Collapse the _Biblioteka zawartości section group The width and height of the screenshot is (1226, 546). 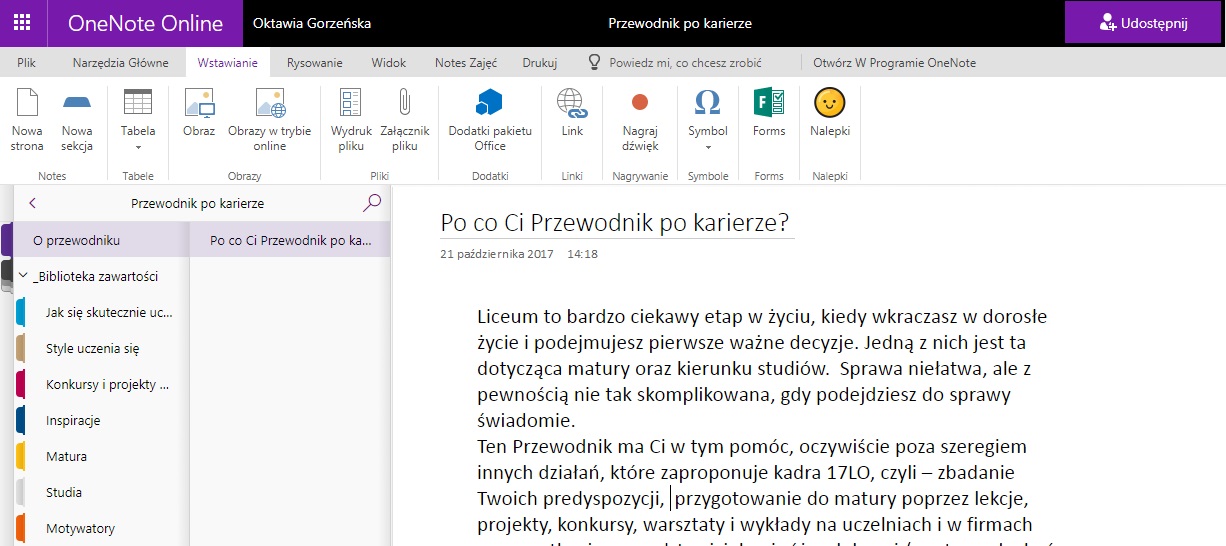[23, 277]
